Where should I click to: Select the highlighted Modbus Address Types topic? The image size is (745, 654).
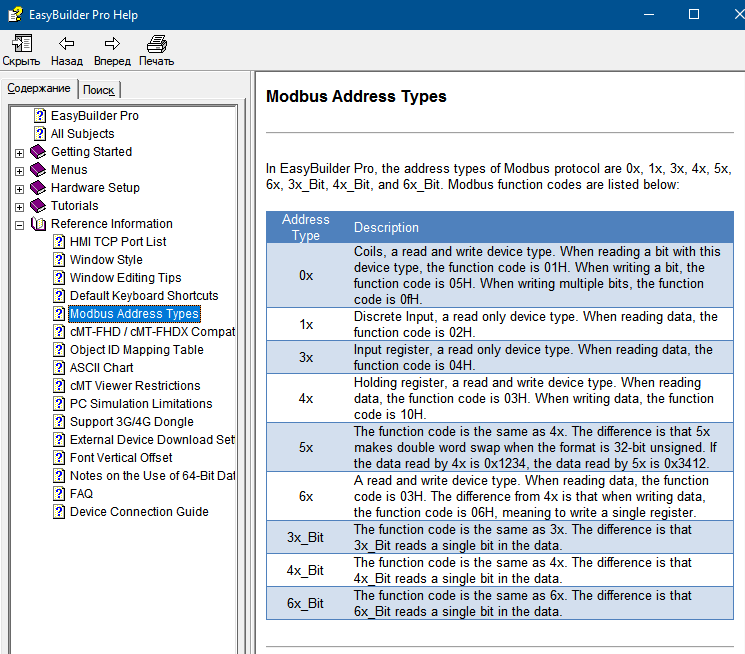click(x=134, y=314)
